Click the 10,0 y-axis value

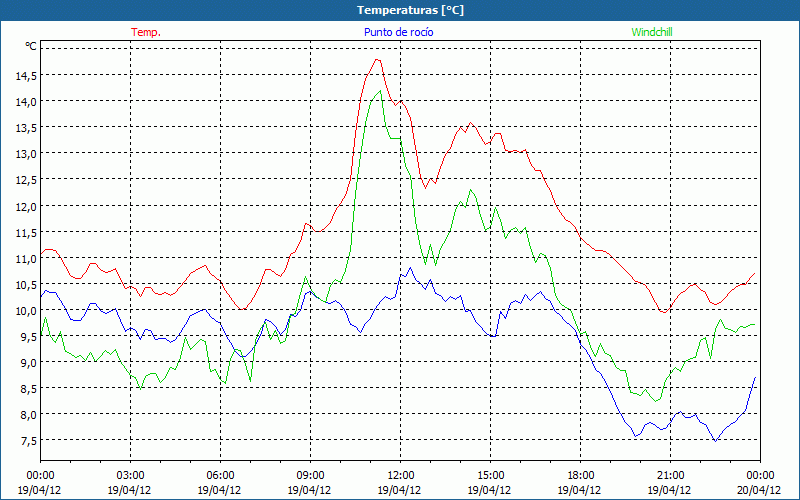click(x=26, y=310)
